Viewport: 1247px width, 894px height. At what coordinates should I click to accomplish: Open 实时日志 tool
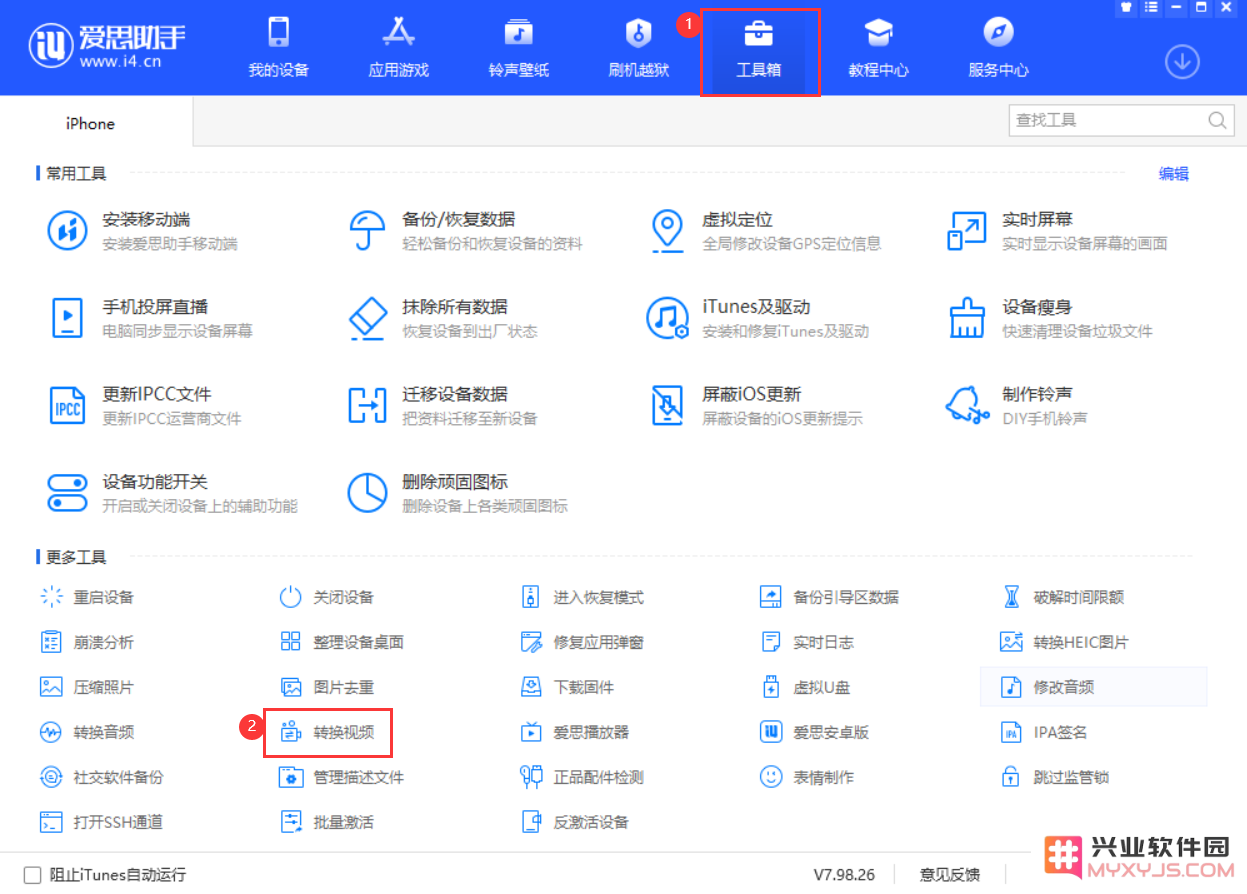pos(807,642)
